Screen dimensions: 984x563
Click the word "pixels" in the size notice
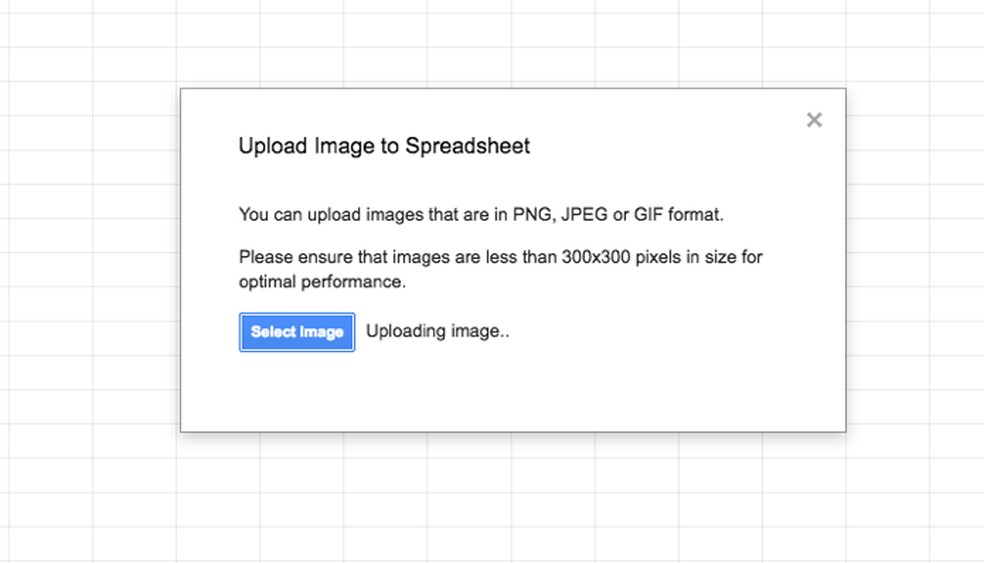coord(654,257)
